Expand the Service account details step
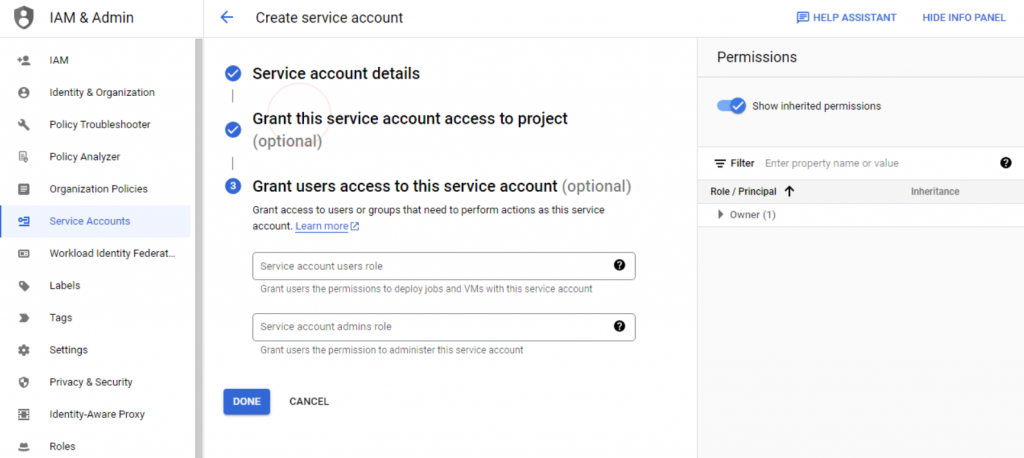 point(336,73)
